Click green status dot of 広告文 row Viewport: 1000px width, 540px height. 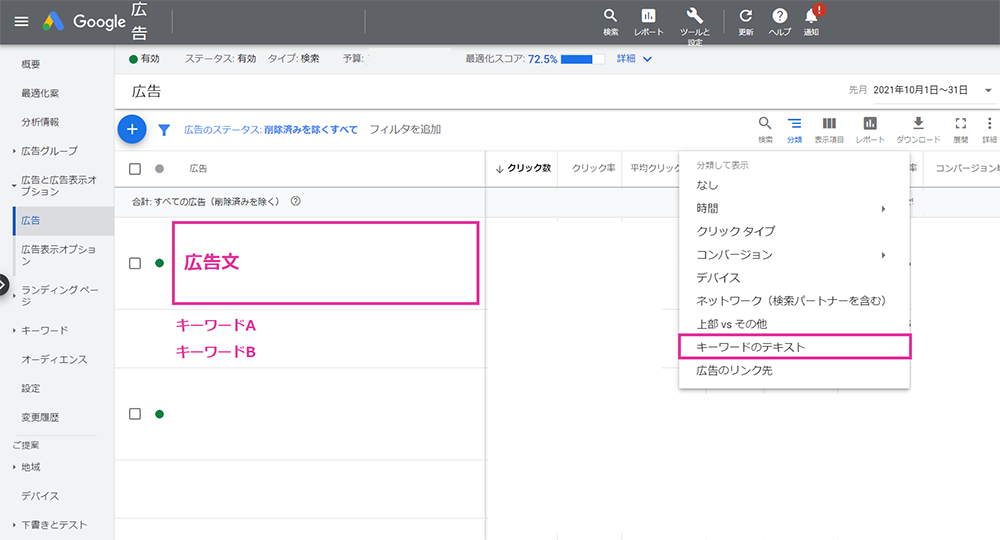[159, 263]
